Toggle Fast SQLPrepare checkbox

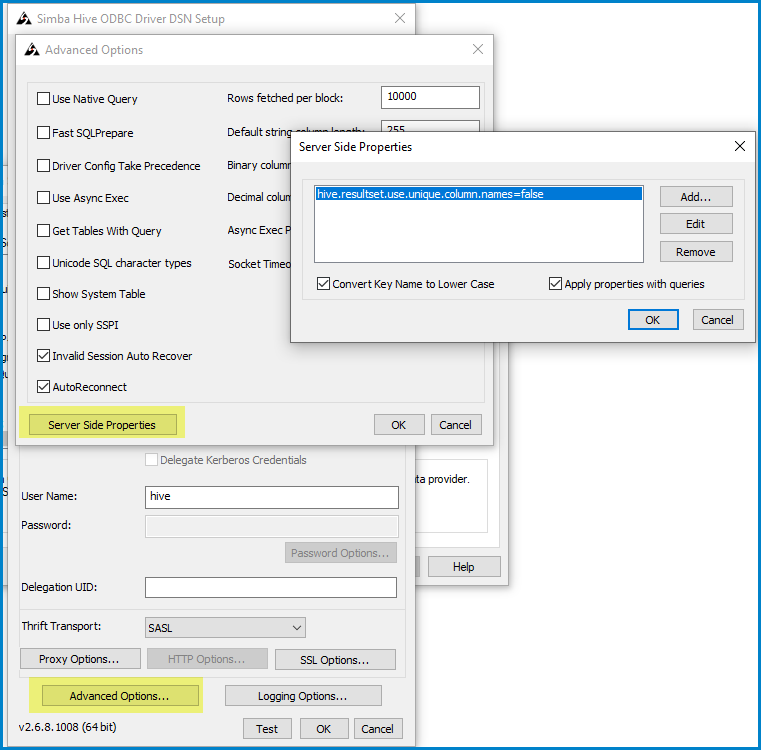pos(44,133)
